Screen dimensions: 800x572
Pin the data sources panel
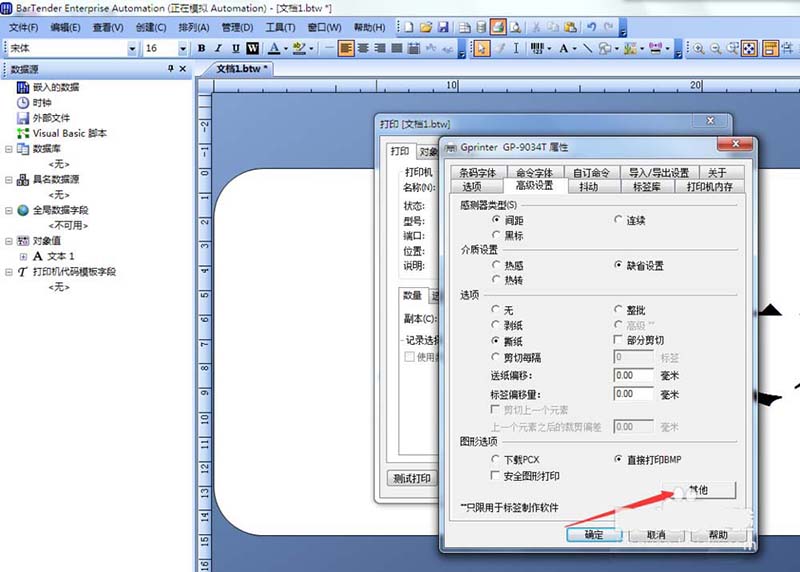[x=170, y=68]
